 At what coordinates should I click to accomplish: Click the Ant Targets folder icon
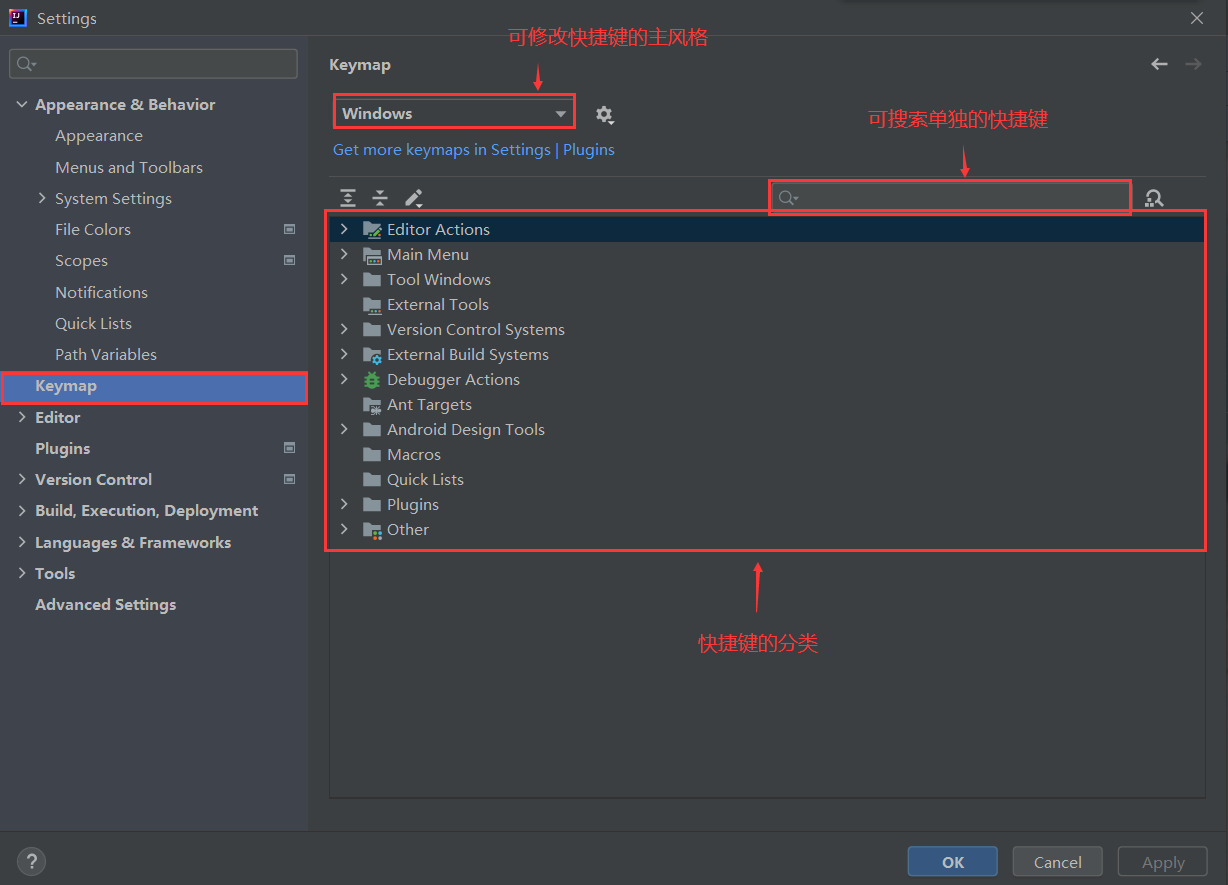click(372, 404)
